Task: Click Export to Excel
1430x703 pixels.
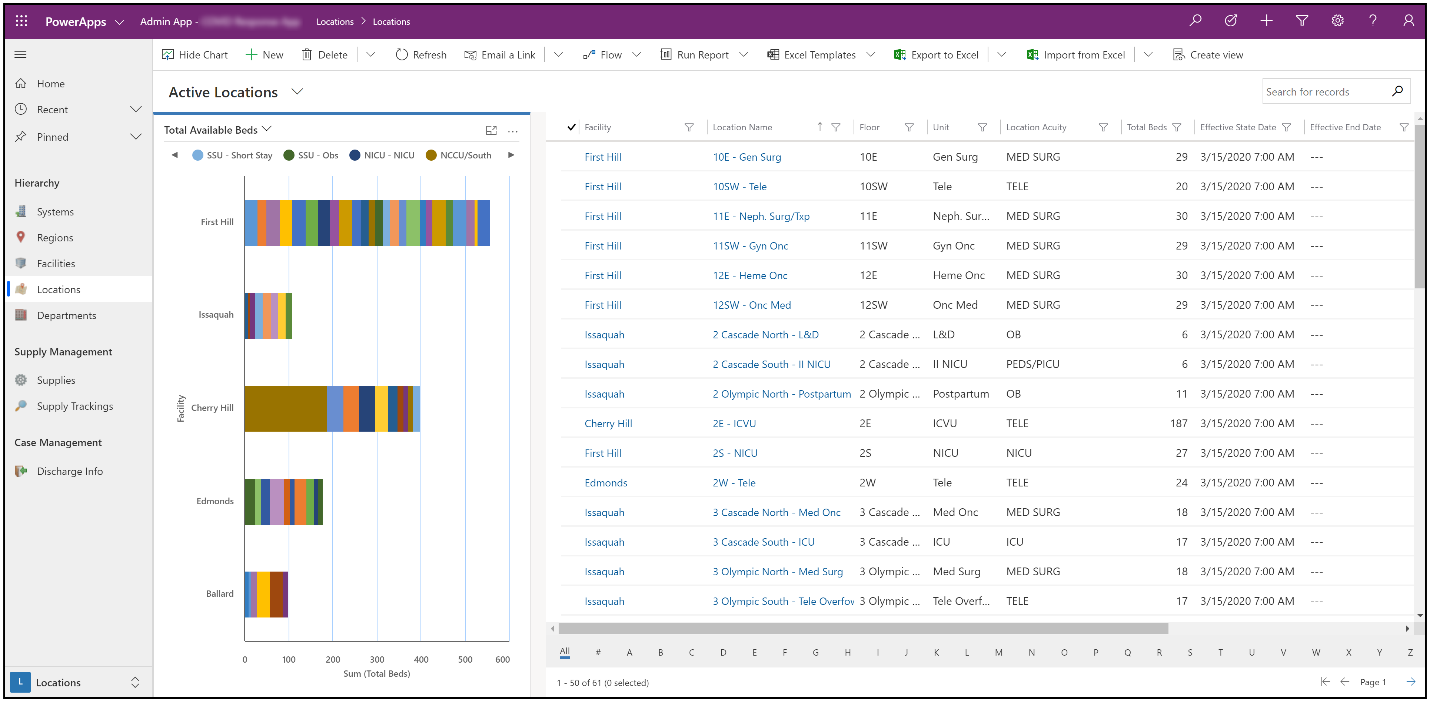Action: pos(936,55)
